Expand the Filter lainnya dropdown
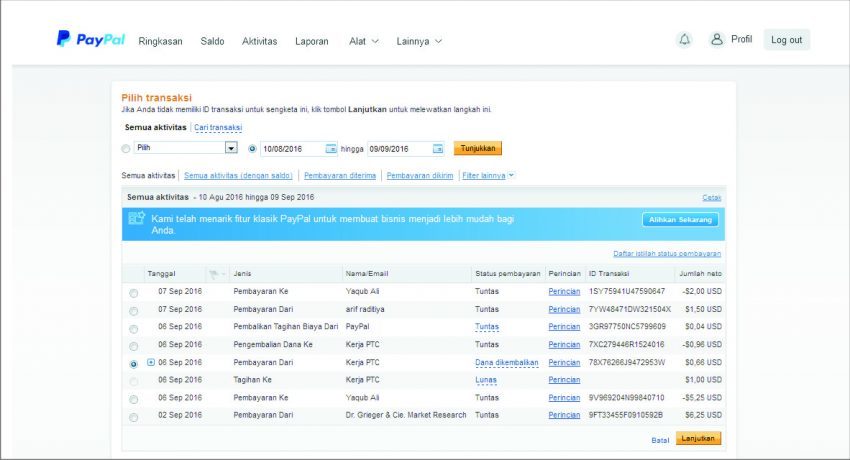This screenshot has height=460, width=850. click(488, 176)
